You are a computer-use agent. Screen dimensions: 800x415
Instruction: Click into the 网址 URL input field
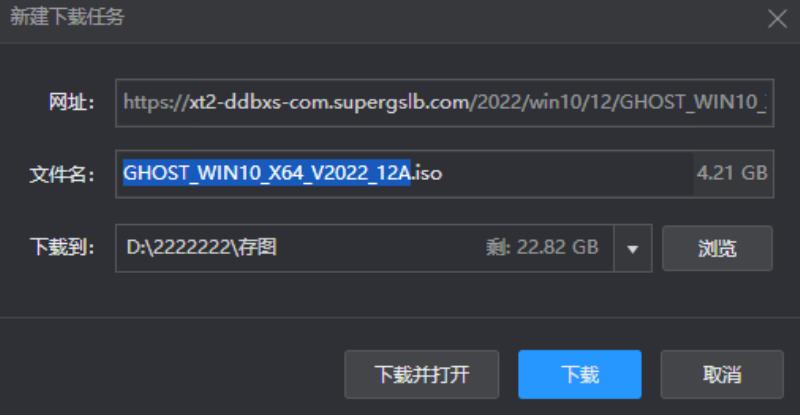pos(444,103)
